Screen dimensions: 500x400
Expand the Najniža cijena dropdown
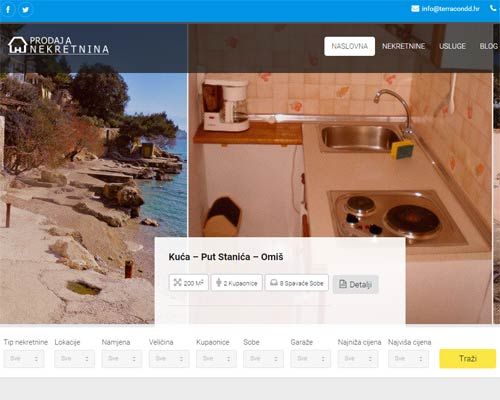tap(358, 359)
